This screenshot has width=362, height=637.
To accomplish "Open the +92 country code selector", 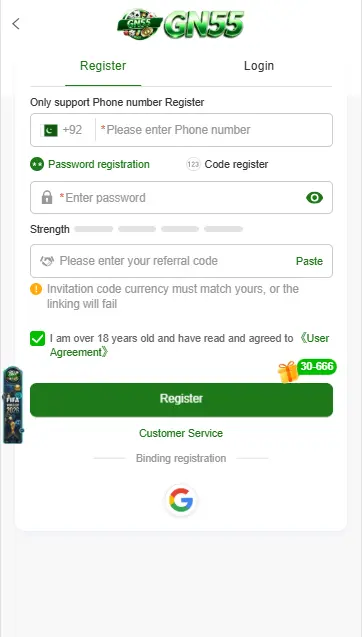I will [72, 130].
